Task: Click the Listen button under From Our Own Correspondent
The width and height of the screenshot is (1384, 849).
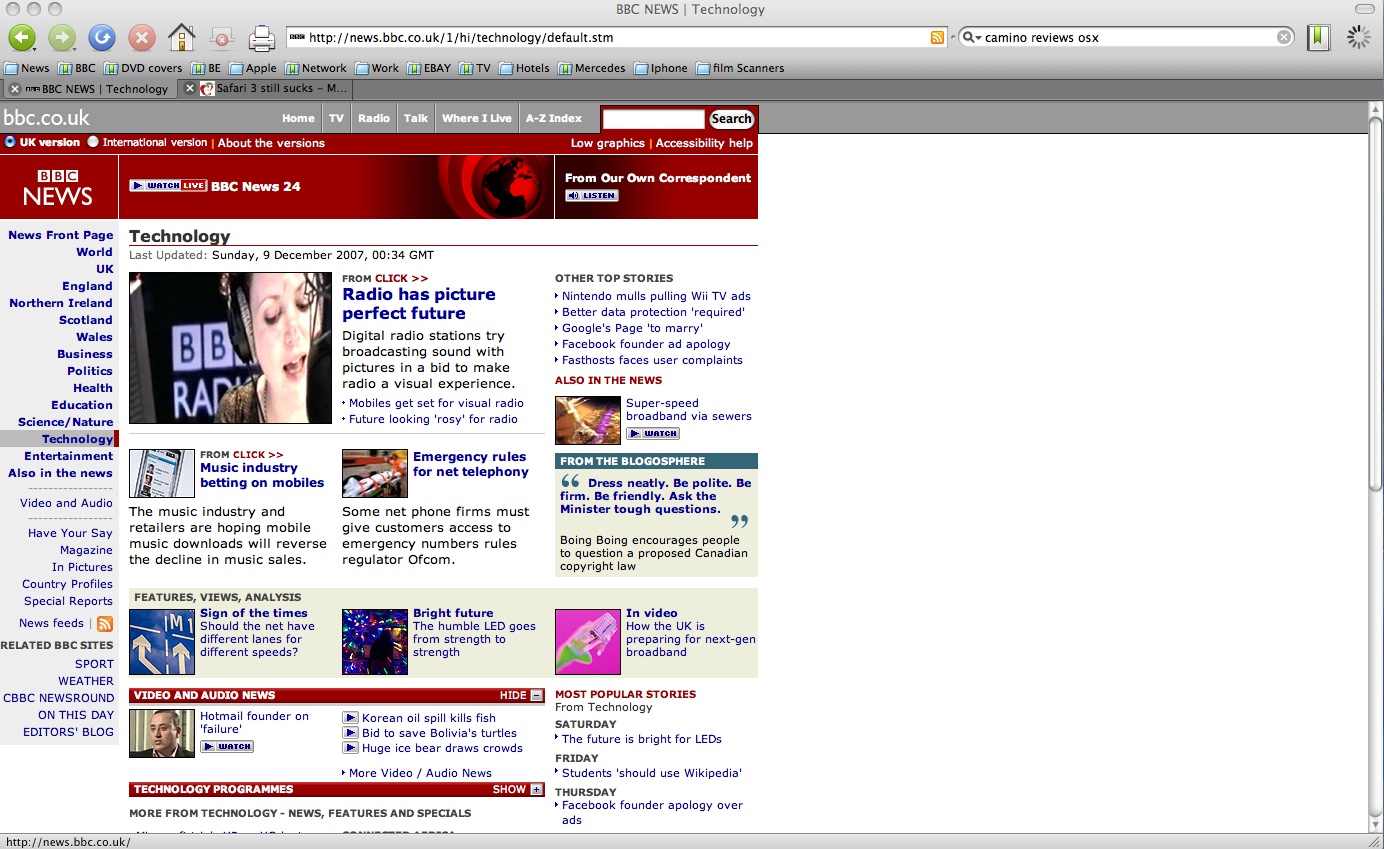Action: click(592, 195)
